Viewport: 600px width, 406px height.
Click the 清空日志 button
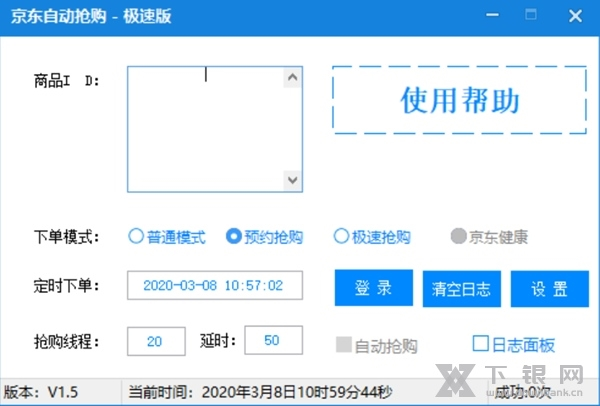[x=461, y=289]
